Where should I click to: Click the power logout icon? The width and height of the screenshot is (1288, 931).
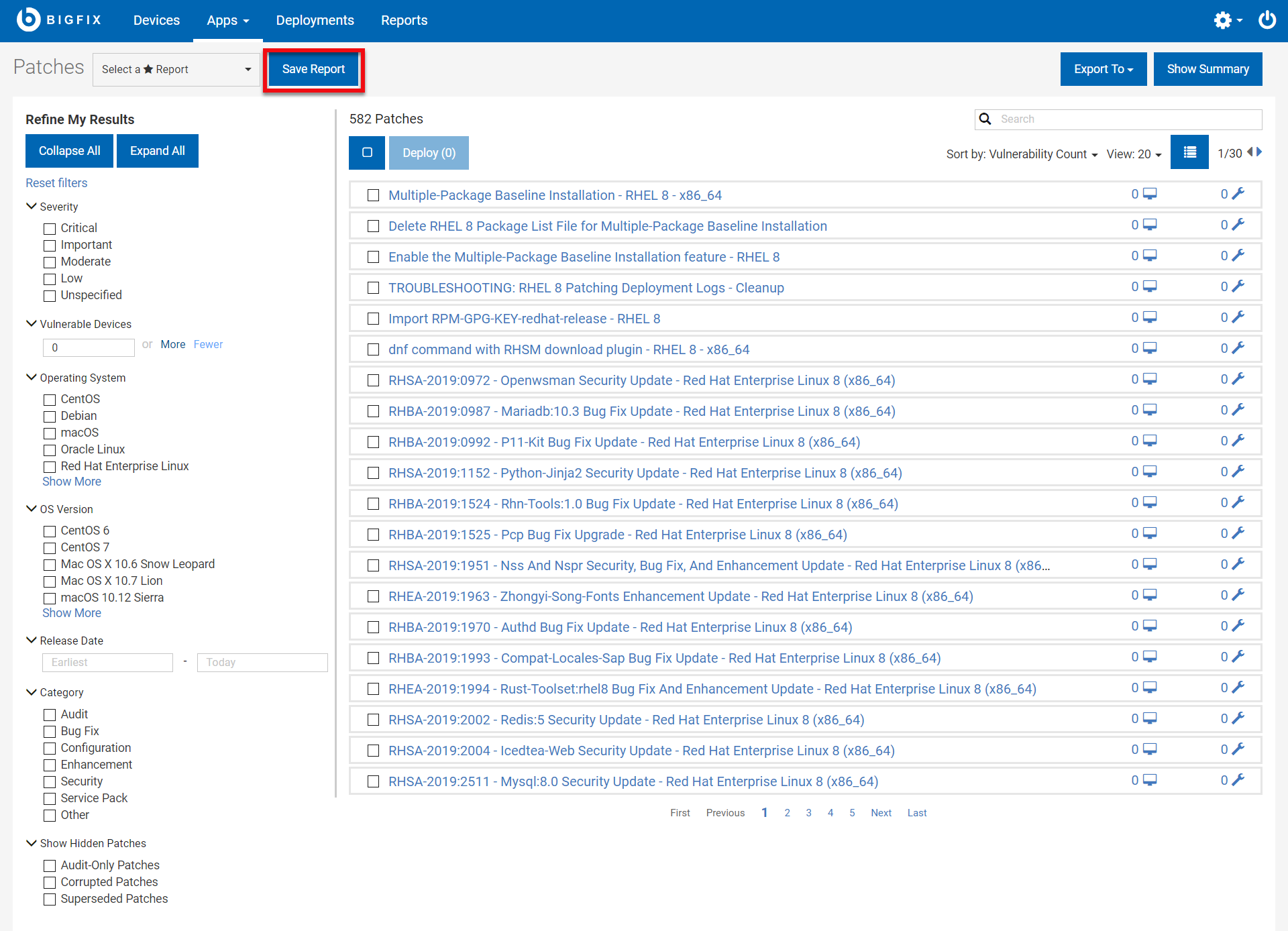1267,20
